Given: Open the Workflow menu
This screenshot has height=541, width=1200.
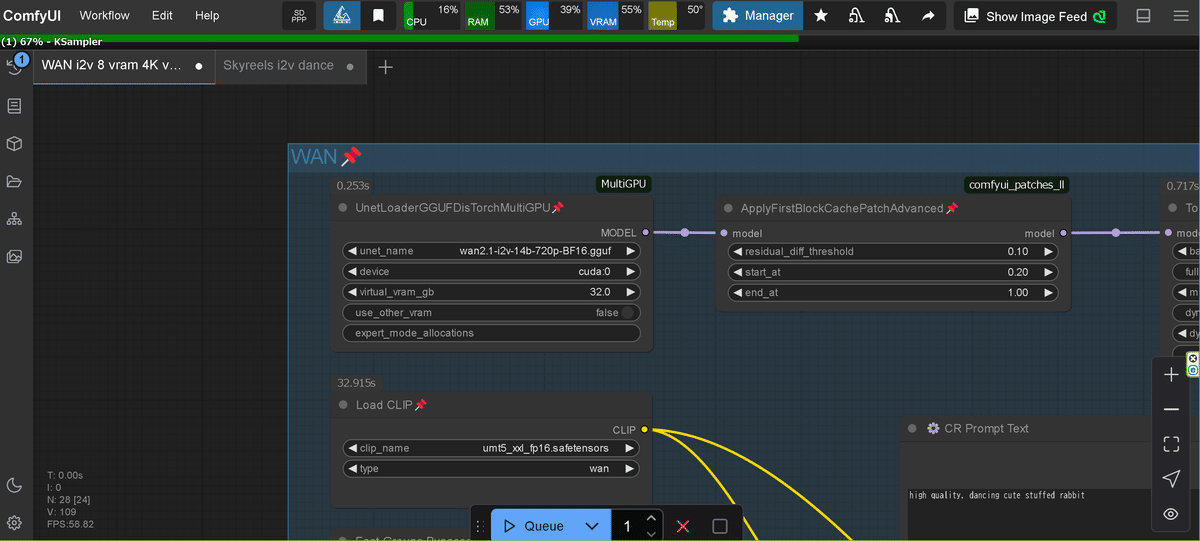Looking at the screenshot, I should (x=104, y=16).
